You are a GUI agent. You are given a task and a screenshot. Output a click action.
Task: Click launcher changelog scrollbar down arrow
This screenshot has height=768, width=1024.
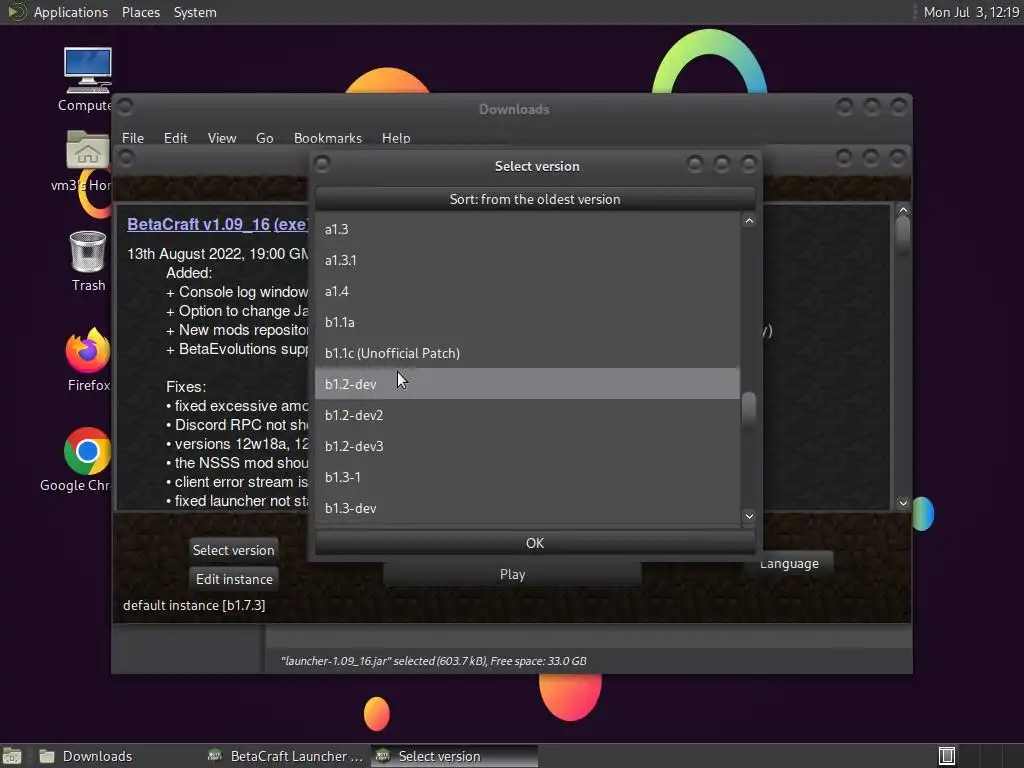[903, 503]
